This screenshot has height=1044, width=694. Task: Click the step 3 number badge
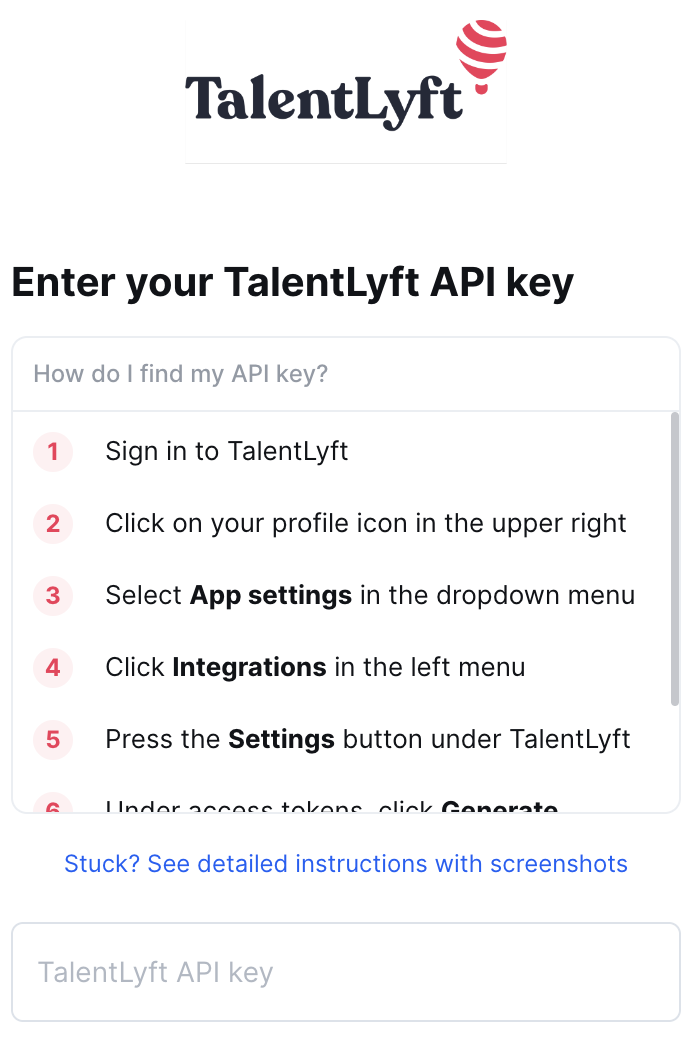coord(53,596)
